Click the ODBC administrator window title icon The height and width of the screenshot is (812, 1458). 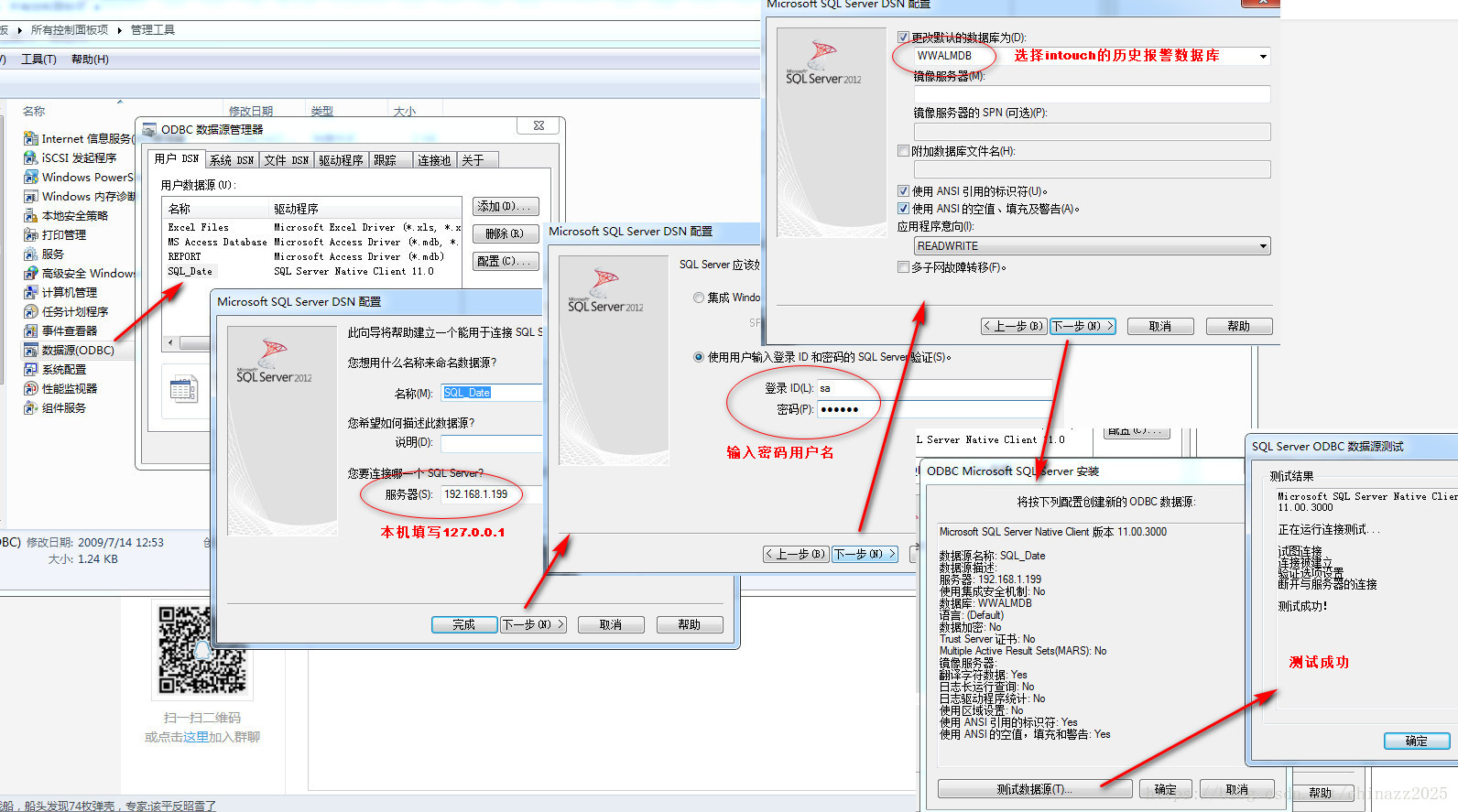point(149,129)
